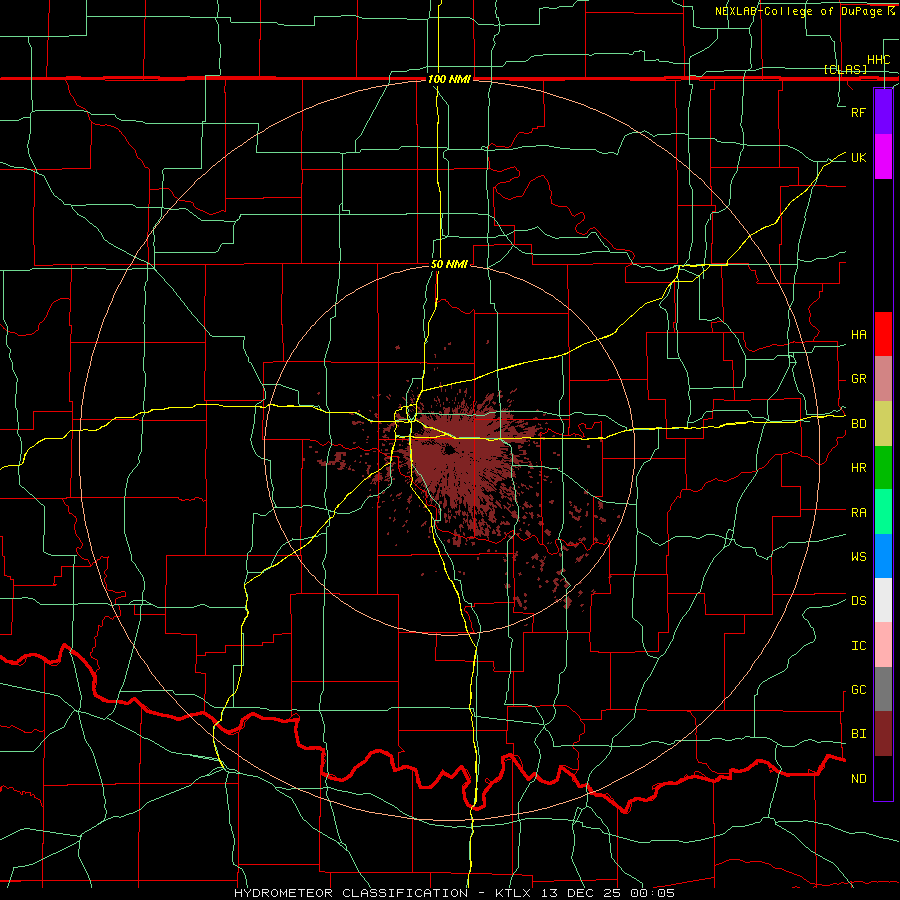Click the 13 DEC 25 date stamp
Viewport: 900px width, 900px height.
pyautogui.click(x=583, y=893)
